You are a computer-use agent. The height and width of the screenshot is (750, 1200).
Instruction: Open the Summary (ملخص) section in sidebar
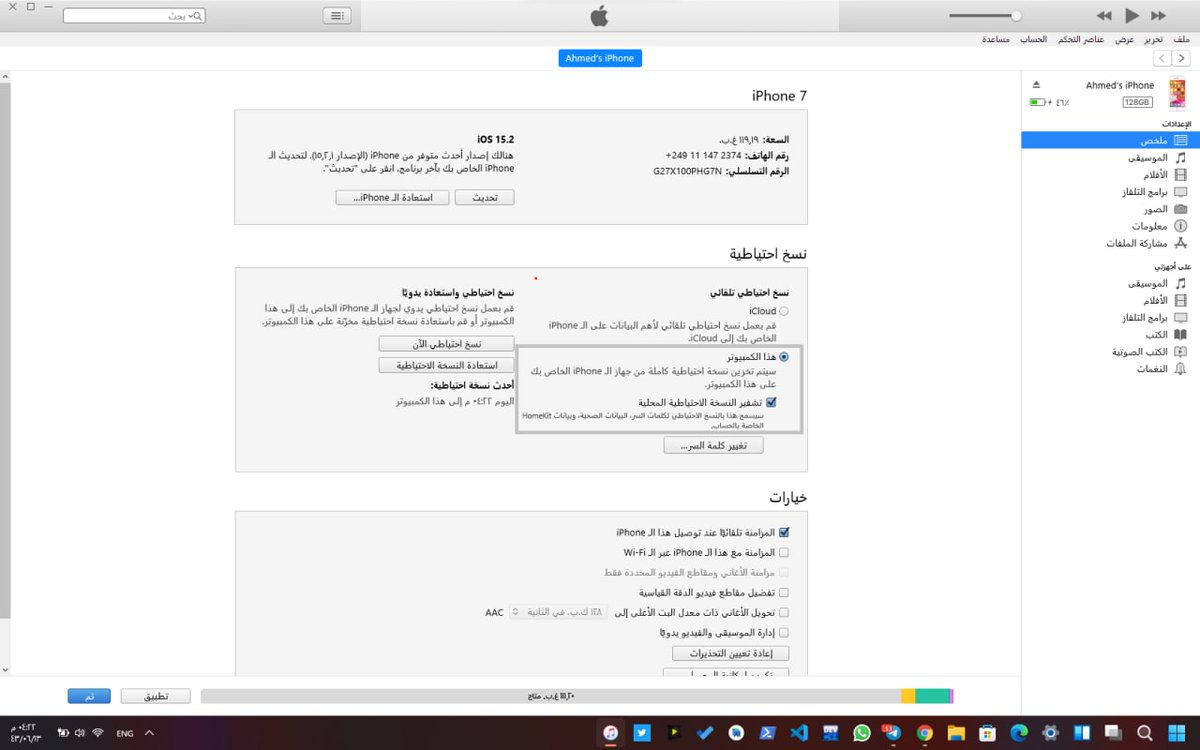click(1110, 141)
